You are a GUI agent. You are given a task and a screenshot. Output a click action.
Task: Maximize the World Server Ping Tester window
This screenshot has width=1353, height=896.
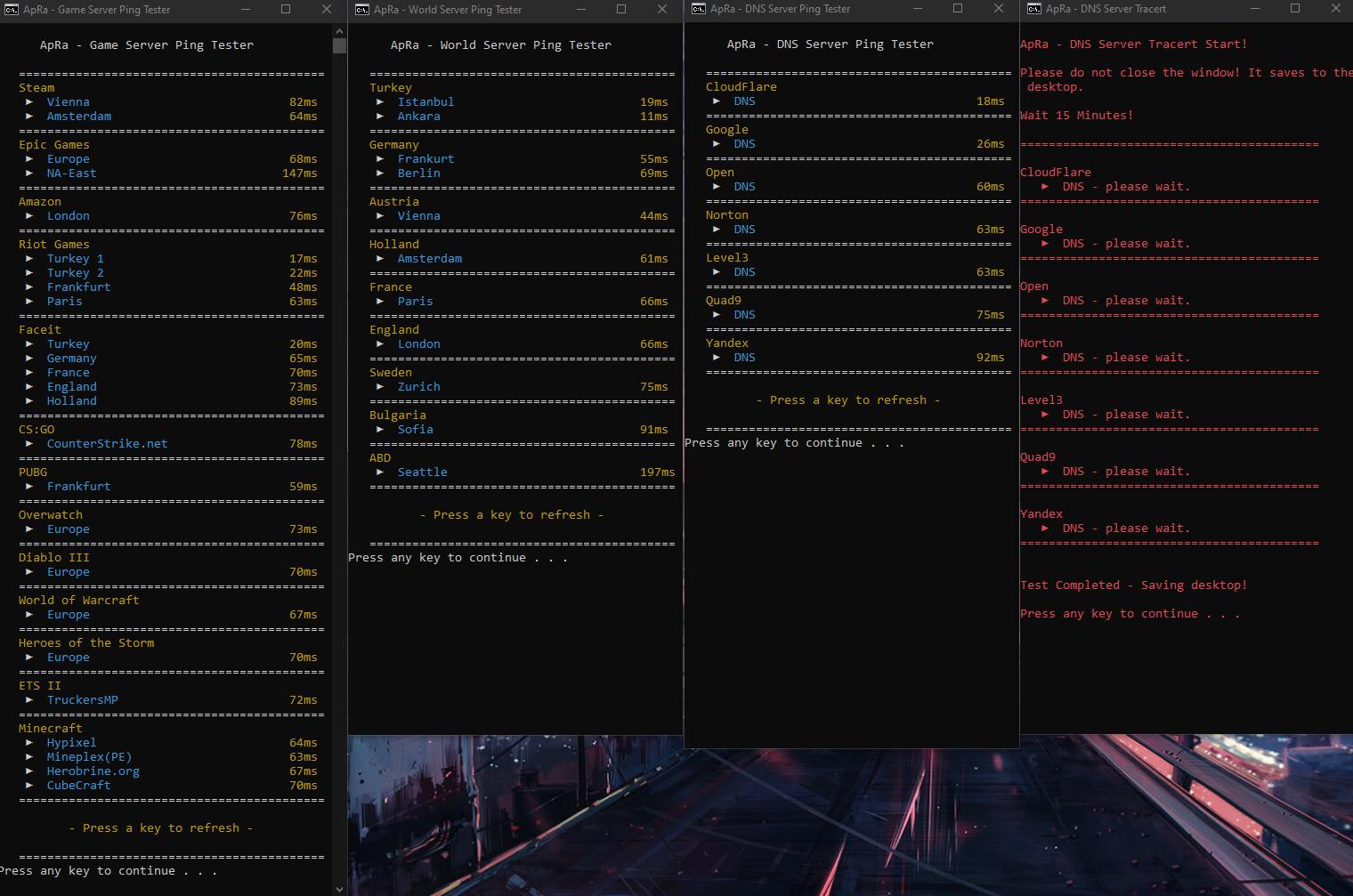[x=621, y=9]
